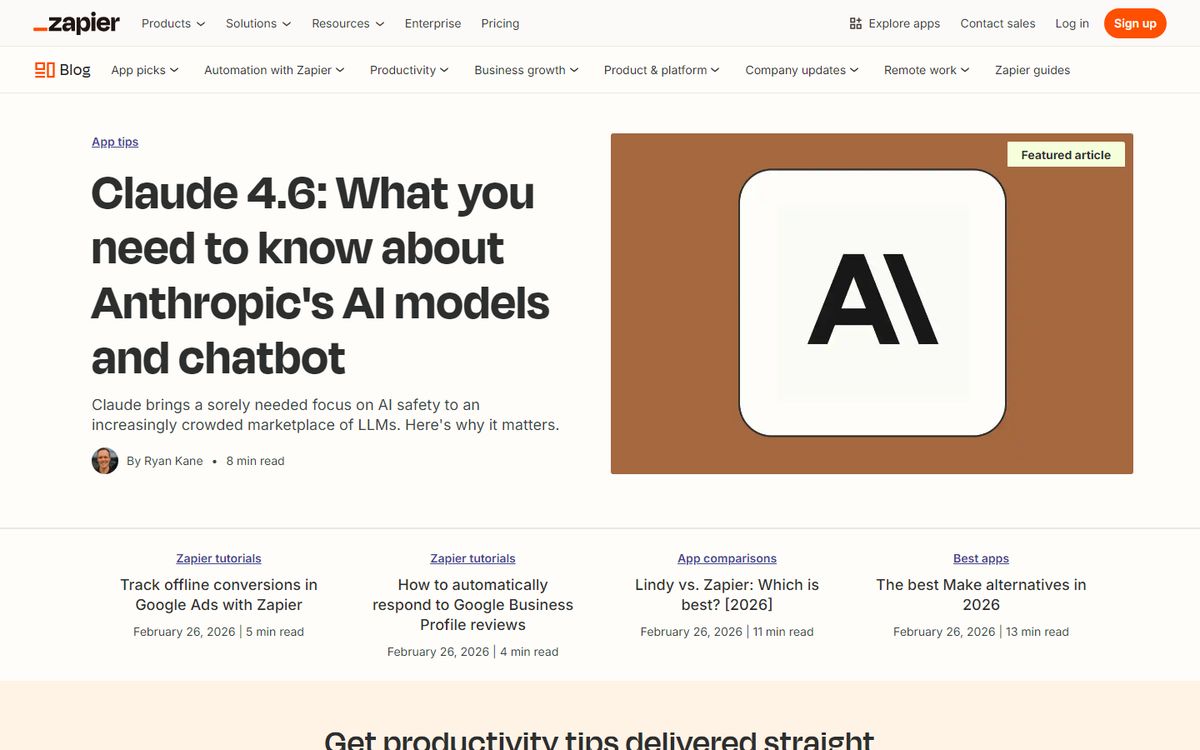This screenshot has height=750, width=1200.
Task: Click the Zapier logo in header
Action: (76, 23)
